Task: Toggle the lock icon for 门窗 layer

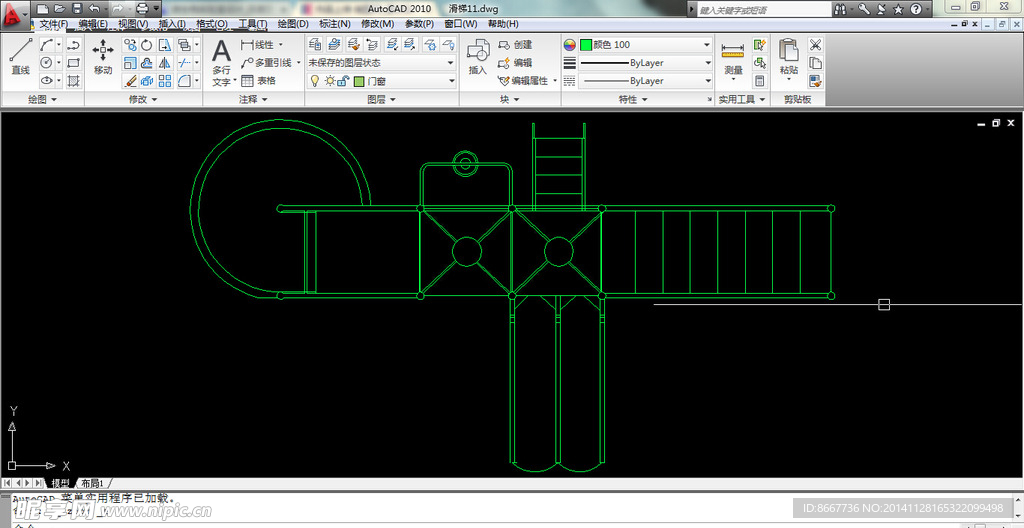Action: point(344,81)
